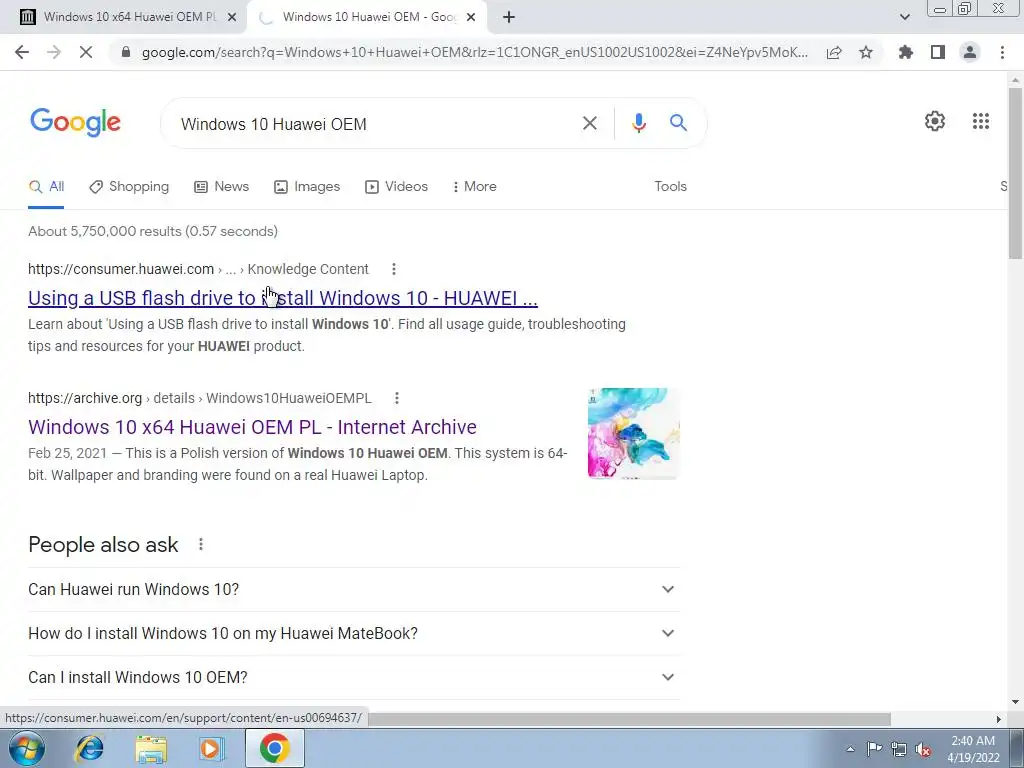Click the browser back arrow
This screenshot has height=768, width=1024.
(x=22, y=52)
